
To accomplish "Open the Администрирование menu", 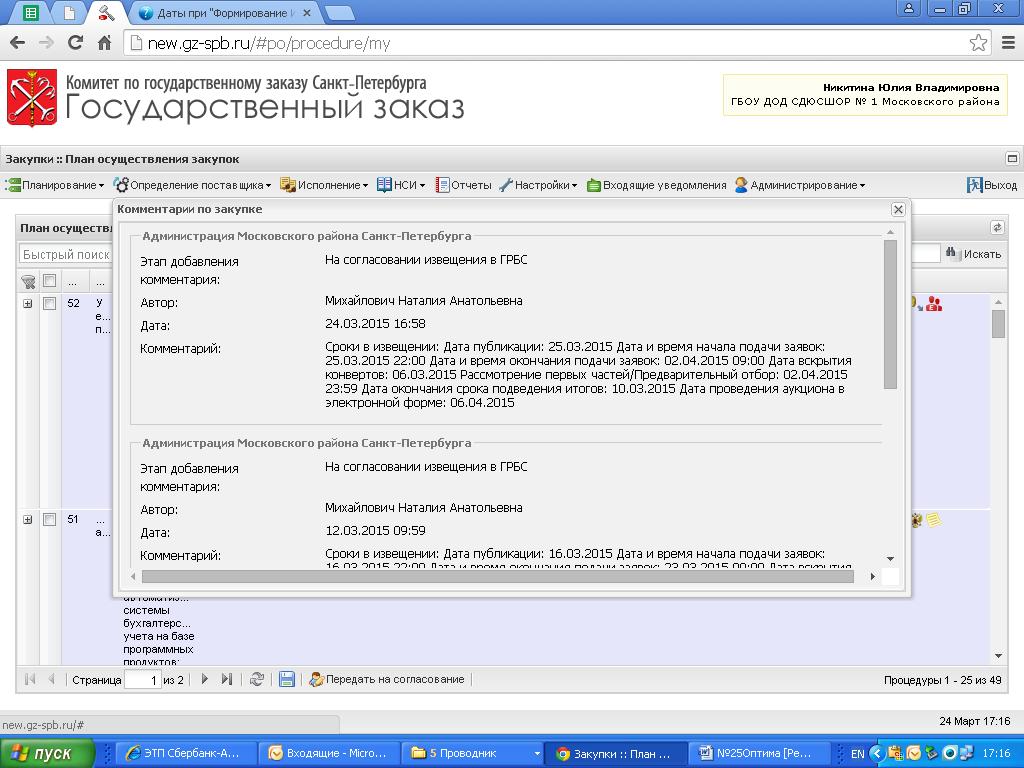I will (800, 185).
